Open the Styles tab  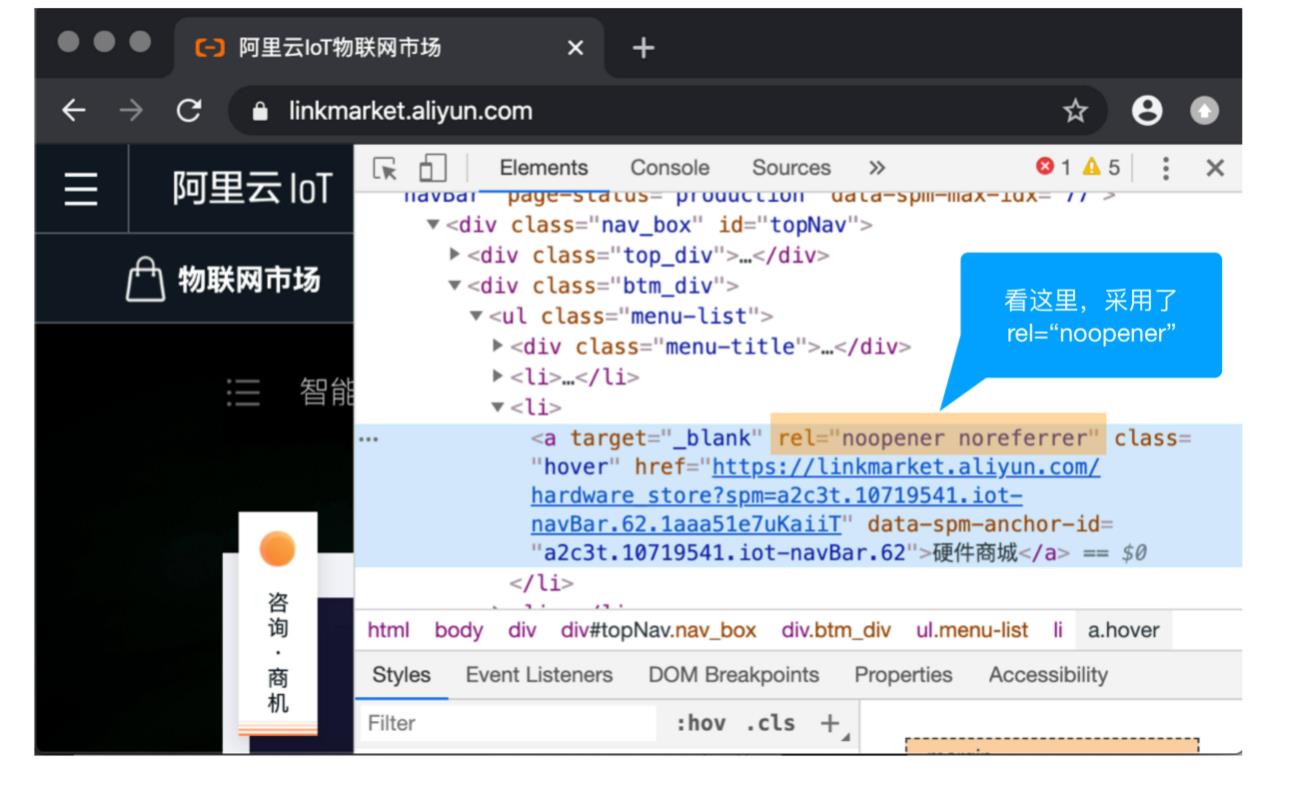[x=401, y=675]
